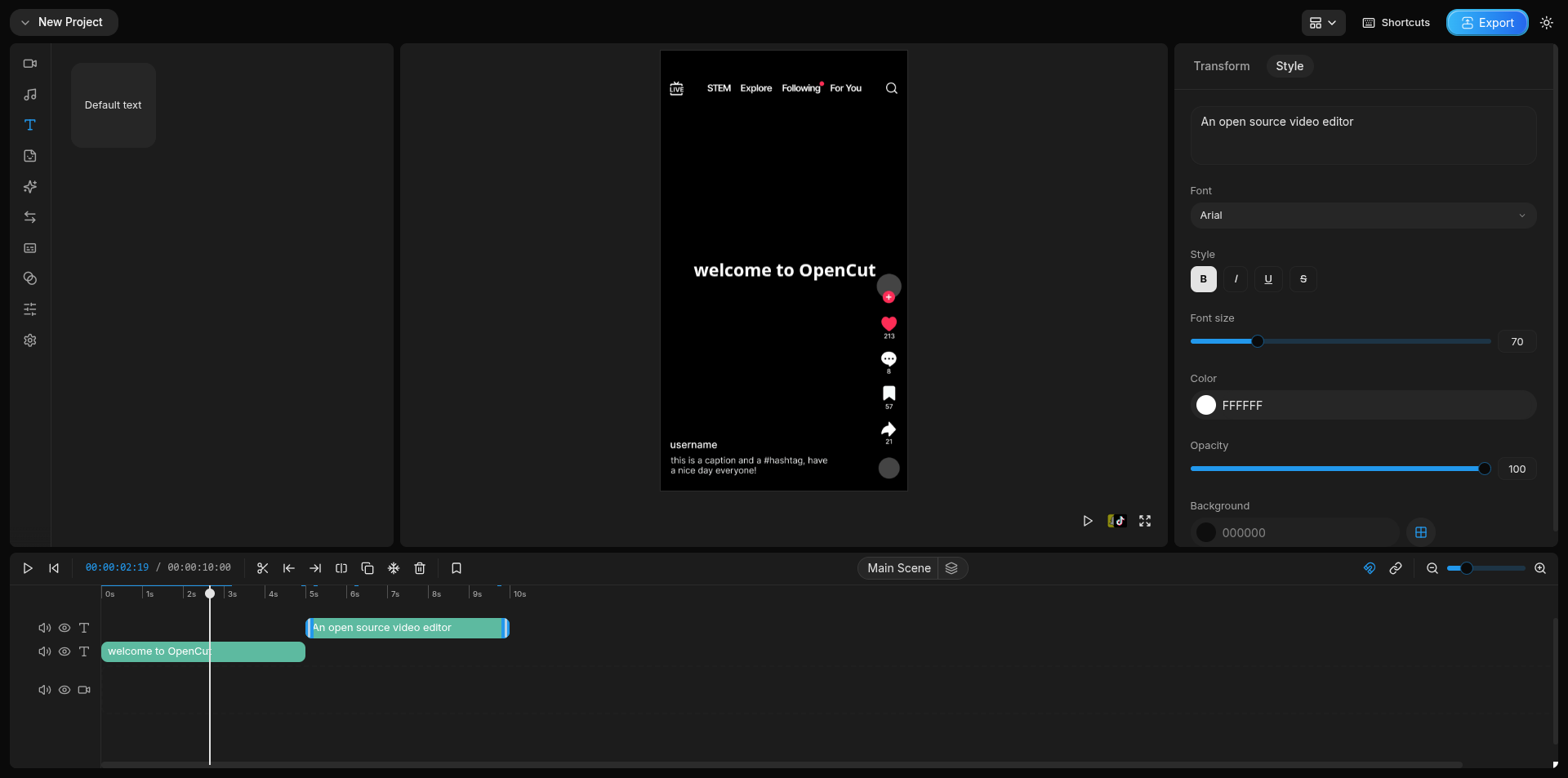1568x778 pixels.
Task: Switch to the Transform tab
Action: (x=1221, y=66)
